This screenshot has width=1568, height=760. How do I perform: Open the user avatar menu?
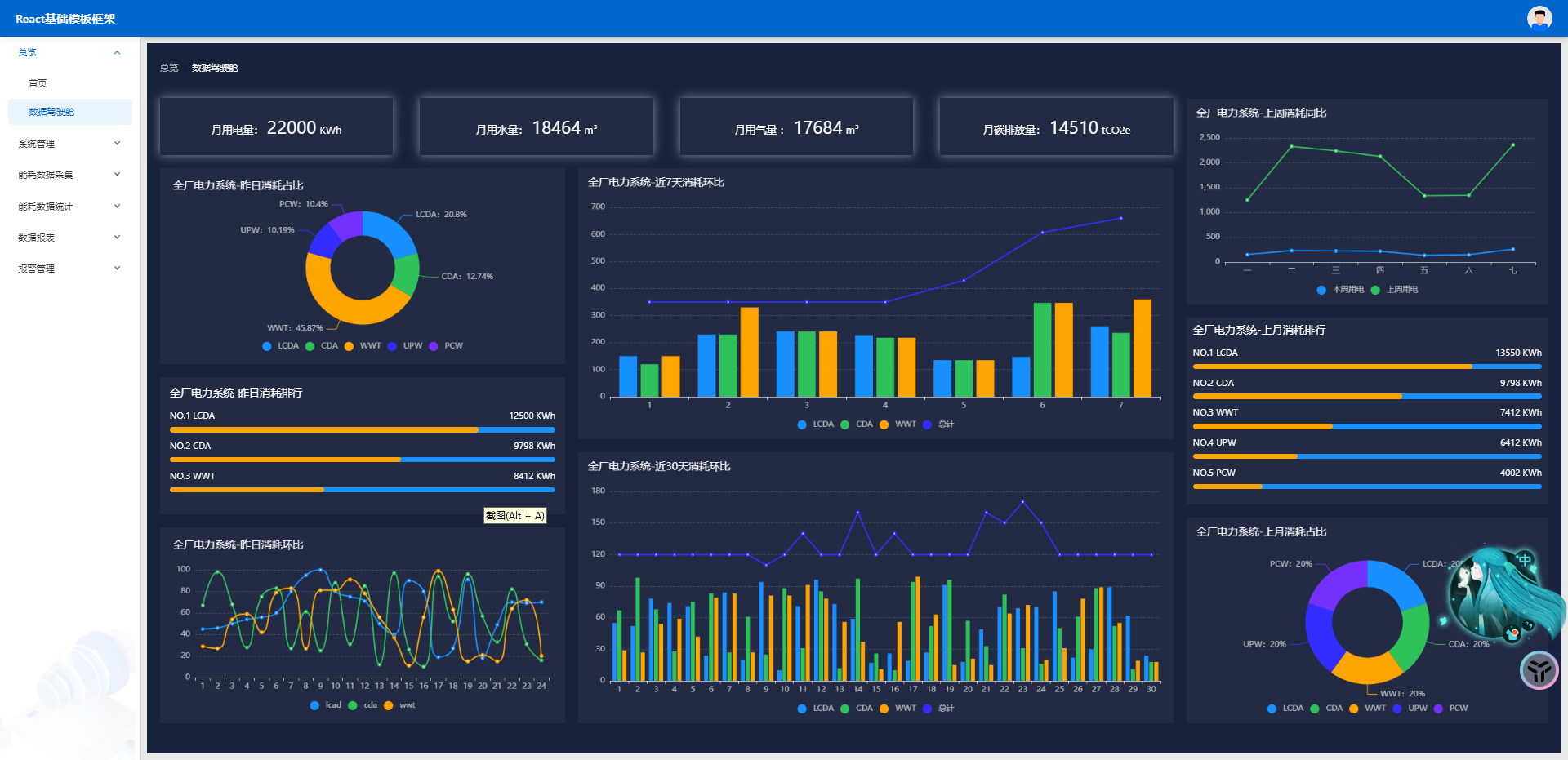coord(1539,18)
